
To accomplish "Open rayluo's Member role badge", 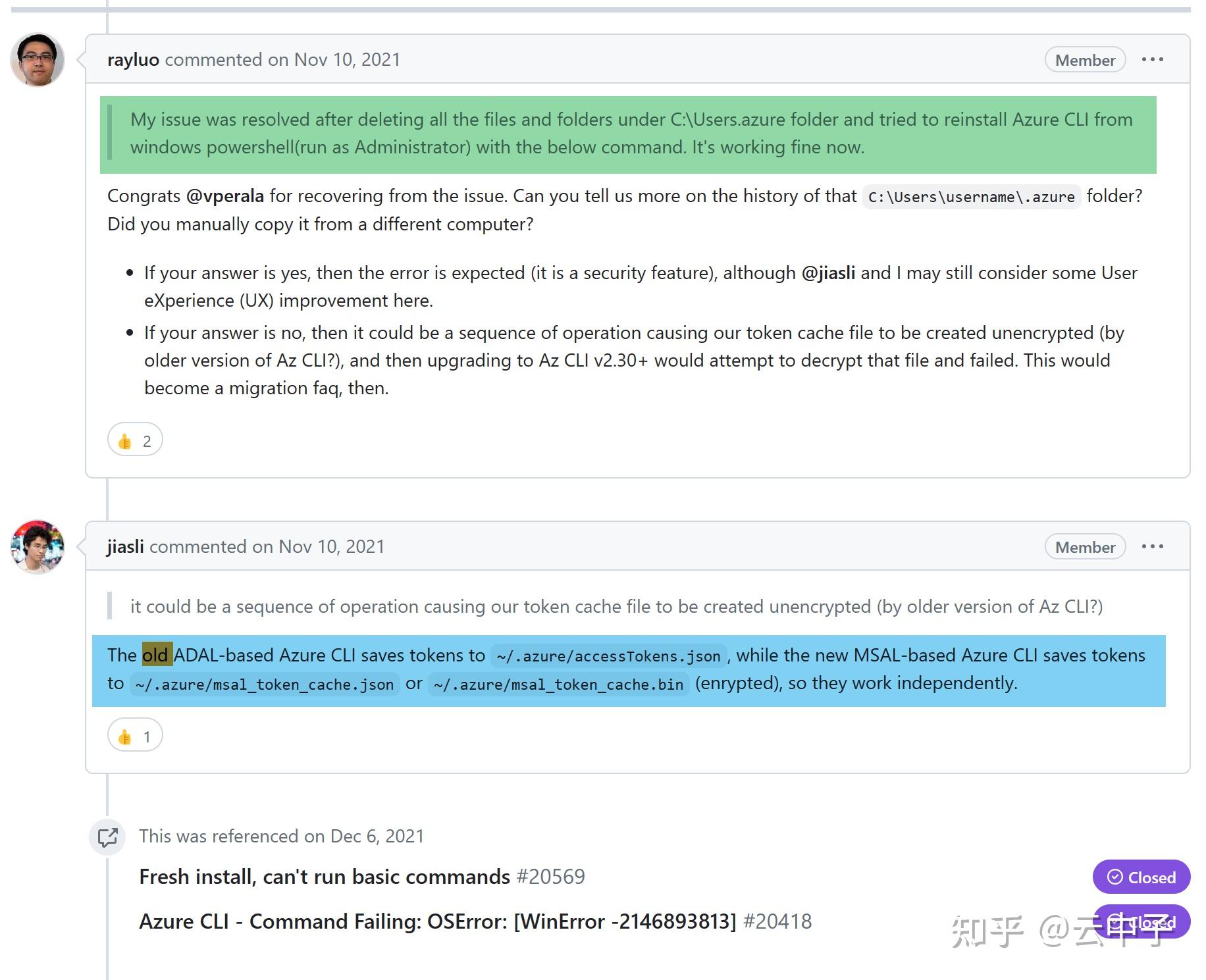I will pyautogui.click(x=1084, y=59).
